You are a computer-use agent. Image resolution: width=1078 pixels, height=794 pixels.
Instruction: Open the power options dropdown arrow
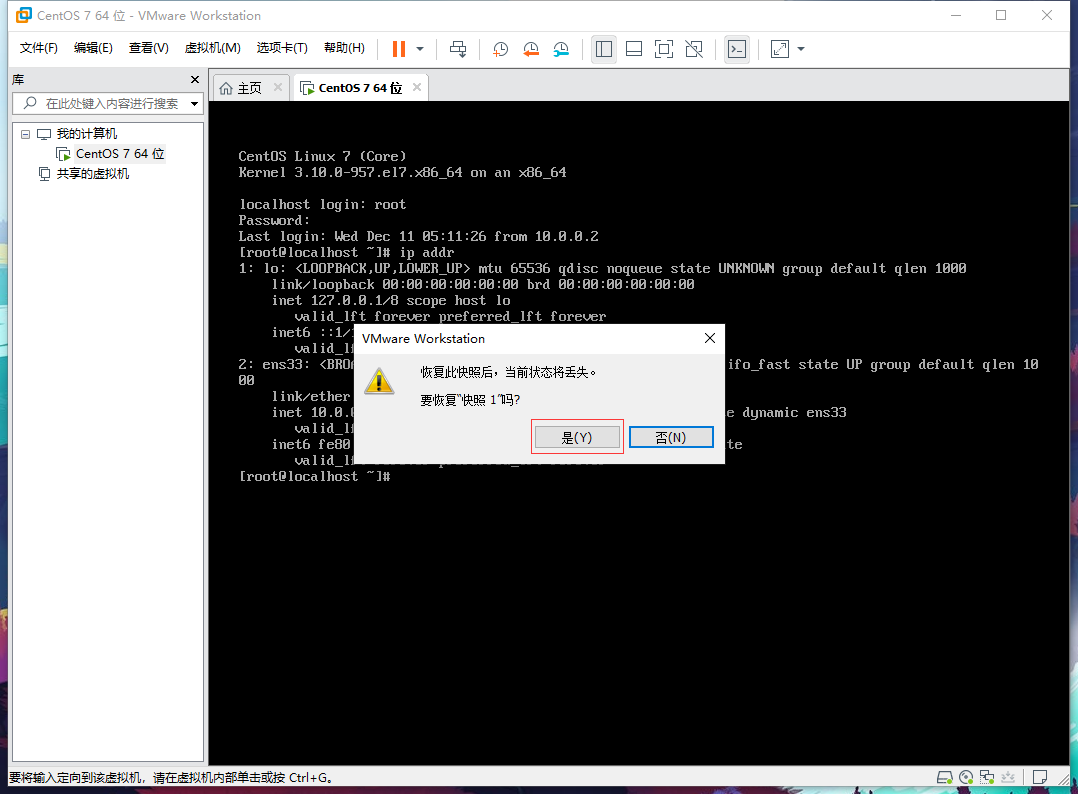tap(420, 49)
